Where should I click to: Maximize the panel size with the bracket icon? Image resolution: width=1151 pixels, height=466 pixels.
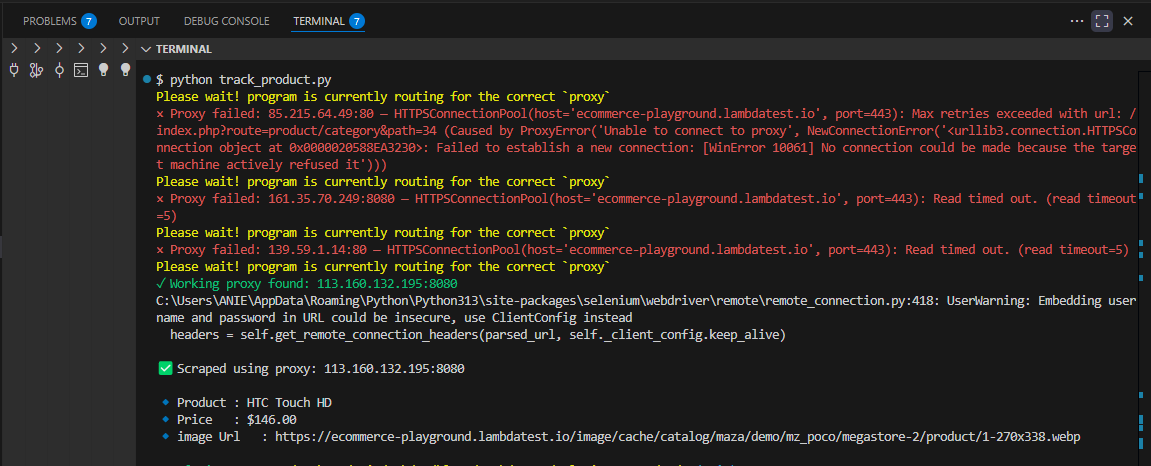(x=1101, y=21)
